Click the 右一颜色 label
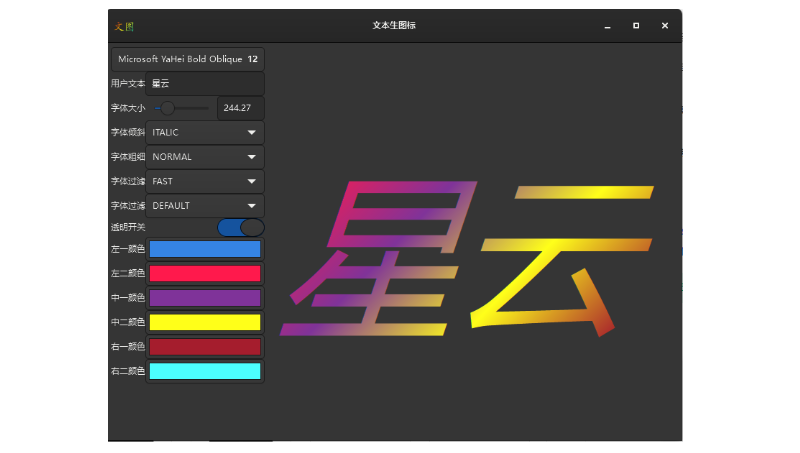This screenshot has height=453, width=800. [x=128, y=347]
